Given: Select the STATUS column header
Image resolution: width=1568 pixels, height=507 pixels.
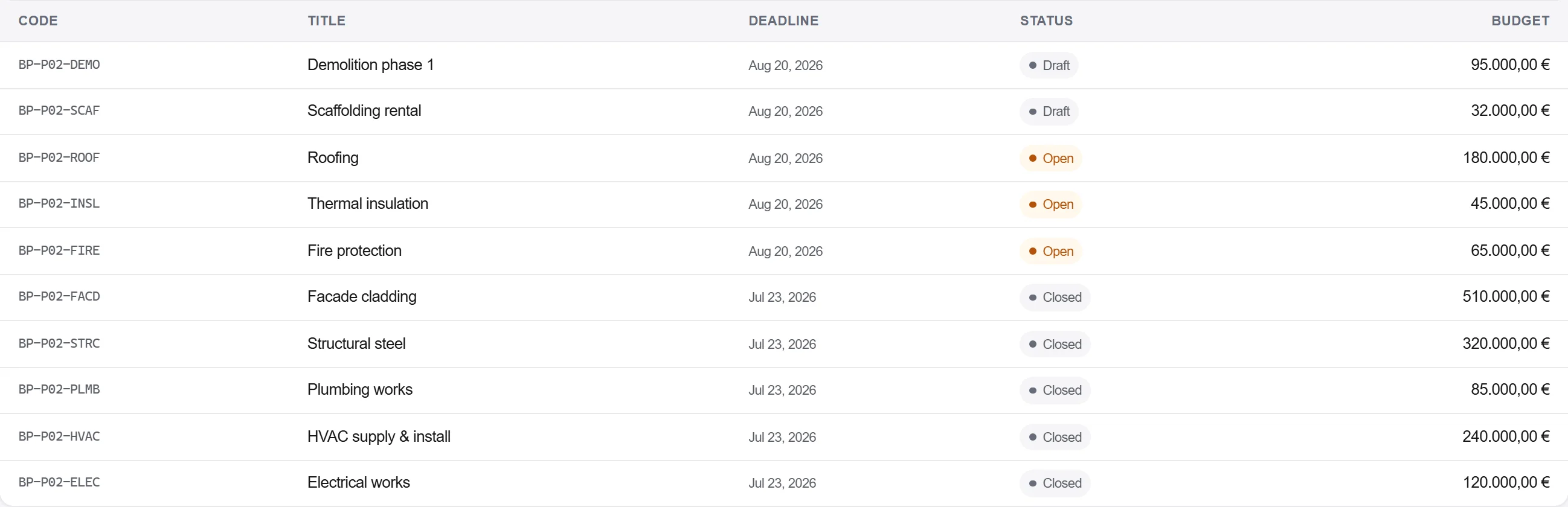Looking at the screenshot, I should pyautogui.click(x=1046, y=21).
